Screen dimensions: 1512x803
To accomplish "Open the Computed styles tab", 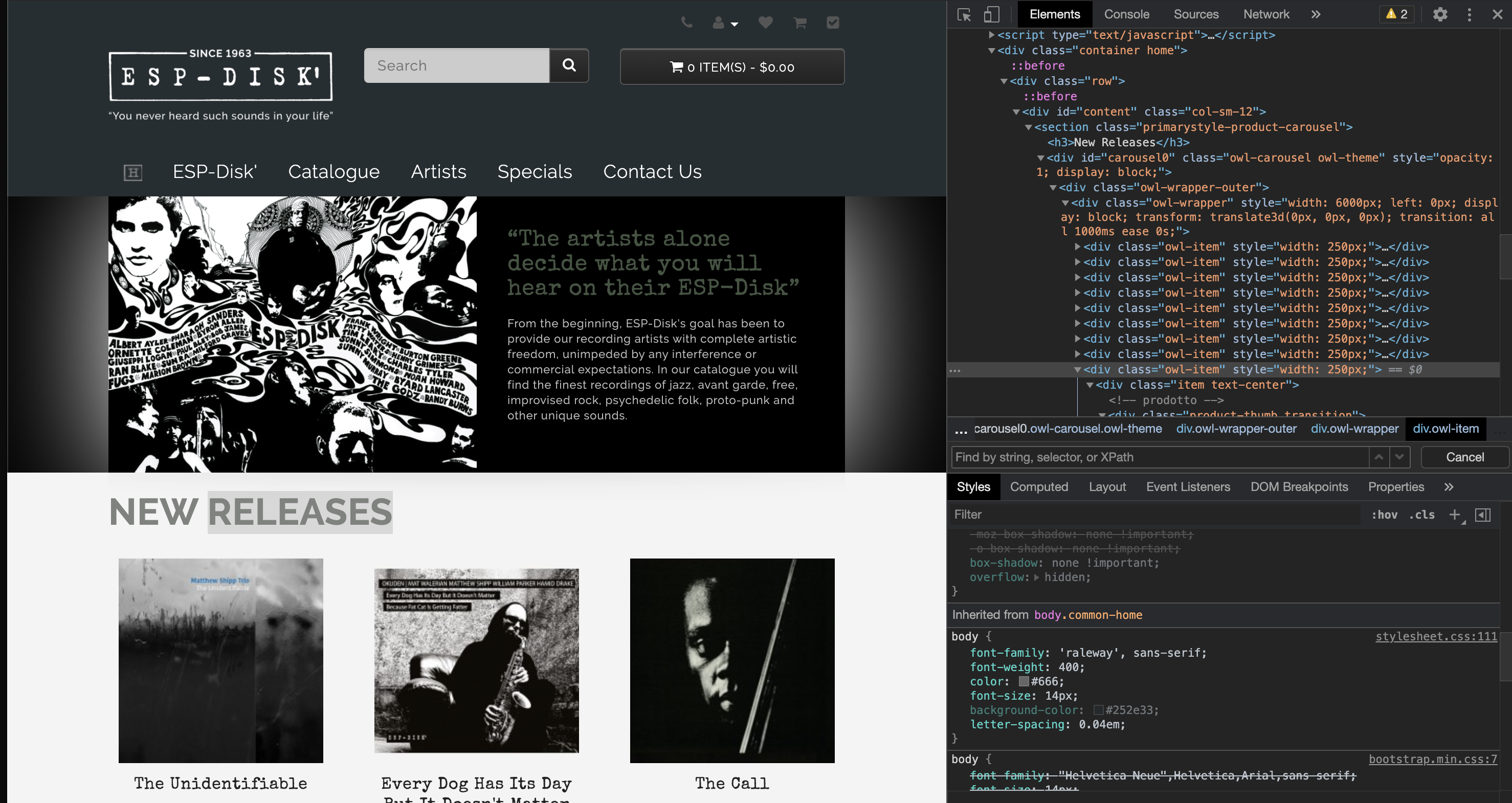I will (x=1038, y=486).
